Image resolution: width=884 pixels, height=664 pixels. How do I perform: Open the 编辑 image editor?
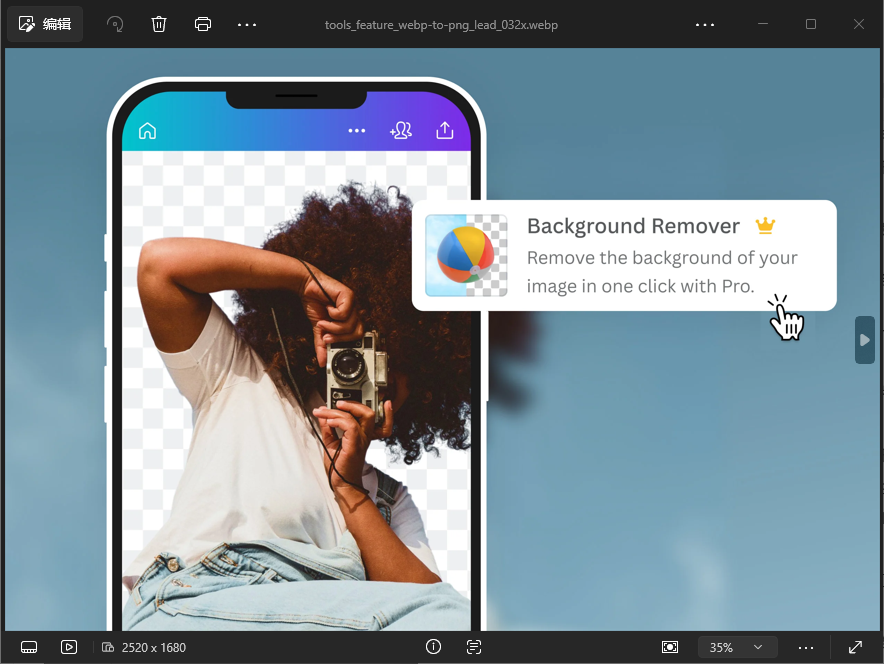point(45,24)
